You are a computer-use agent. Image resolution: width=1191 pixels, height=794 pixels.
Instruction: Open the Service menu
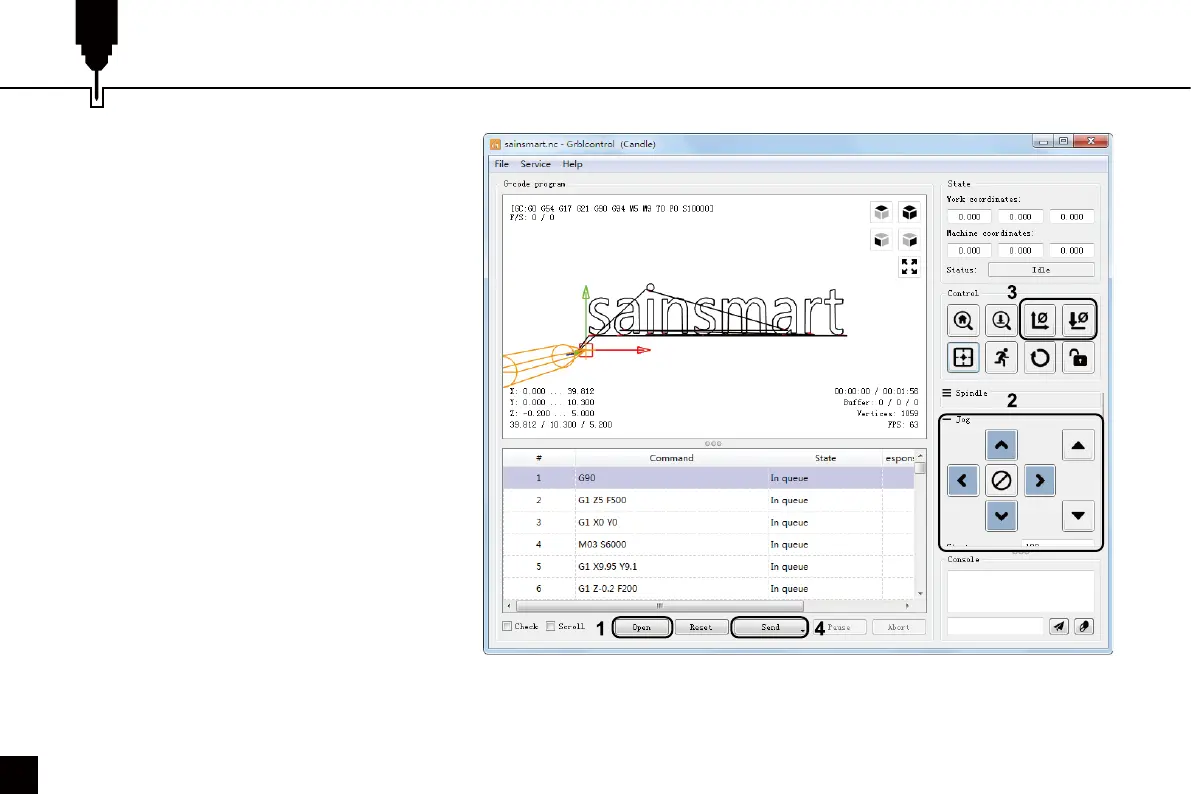pyautogui.click(x=535, y=164)
